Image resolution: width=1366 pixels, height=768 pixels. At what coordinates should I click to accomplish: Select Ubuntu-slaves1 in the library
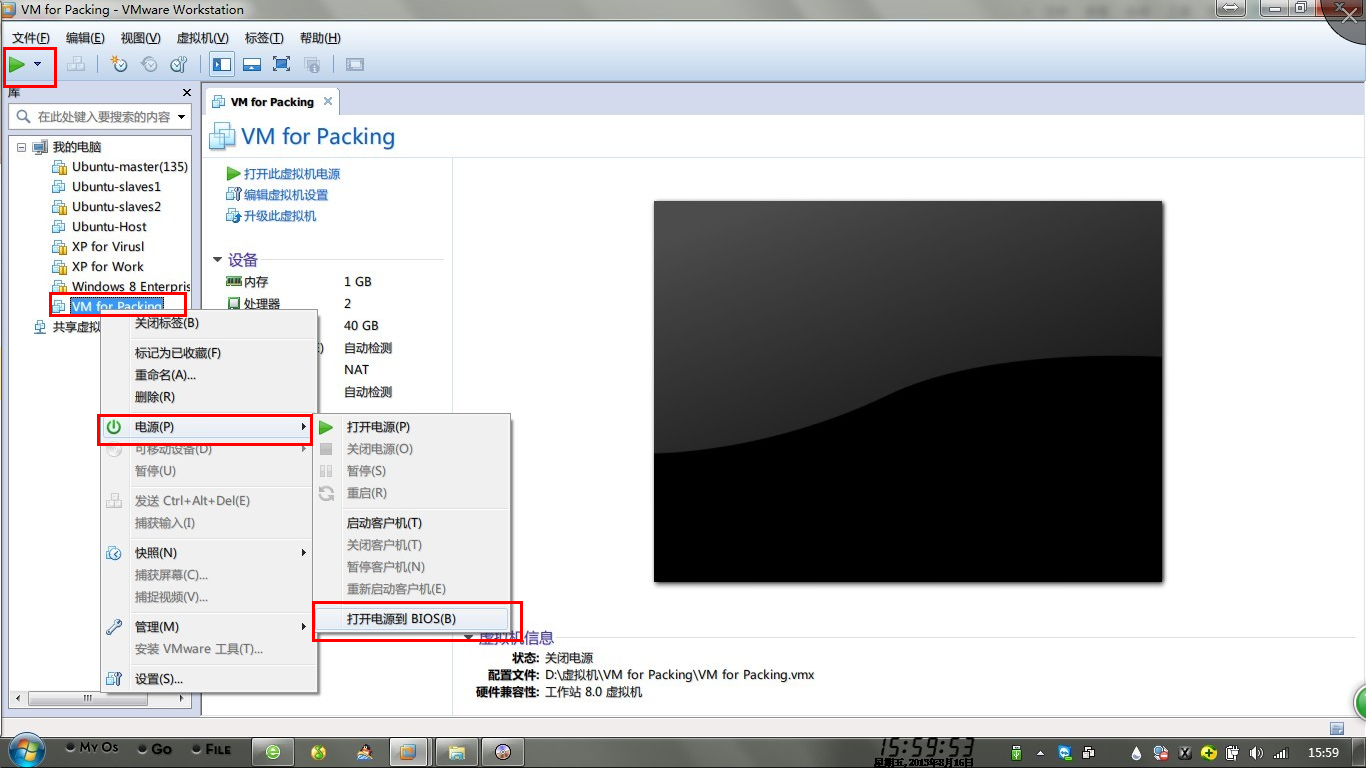click(x=116, y=187)
